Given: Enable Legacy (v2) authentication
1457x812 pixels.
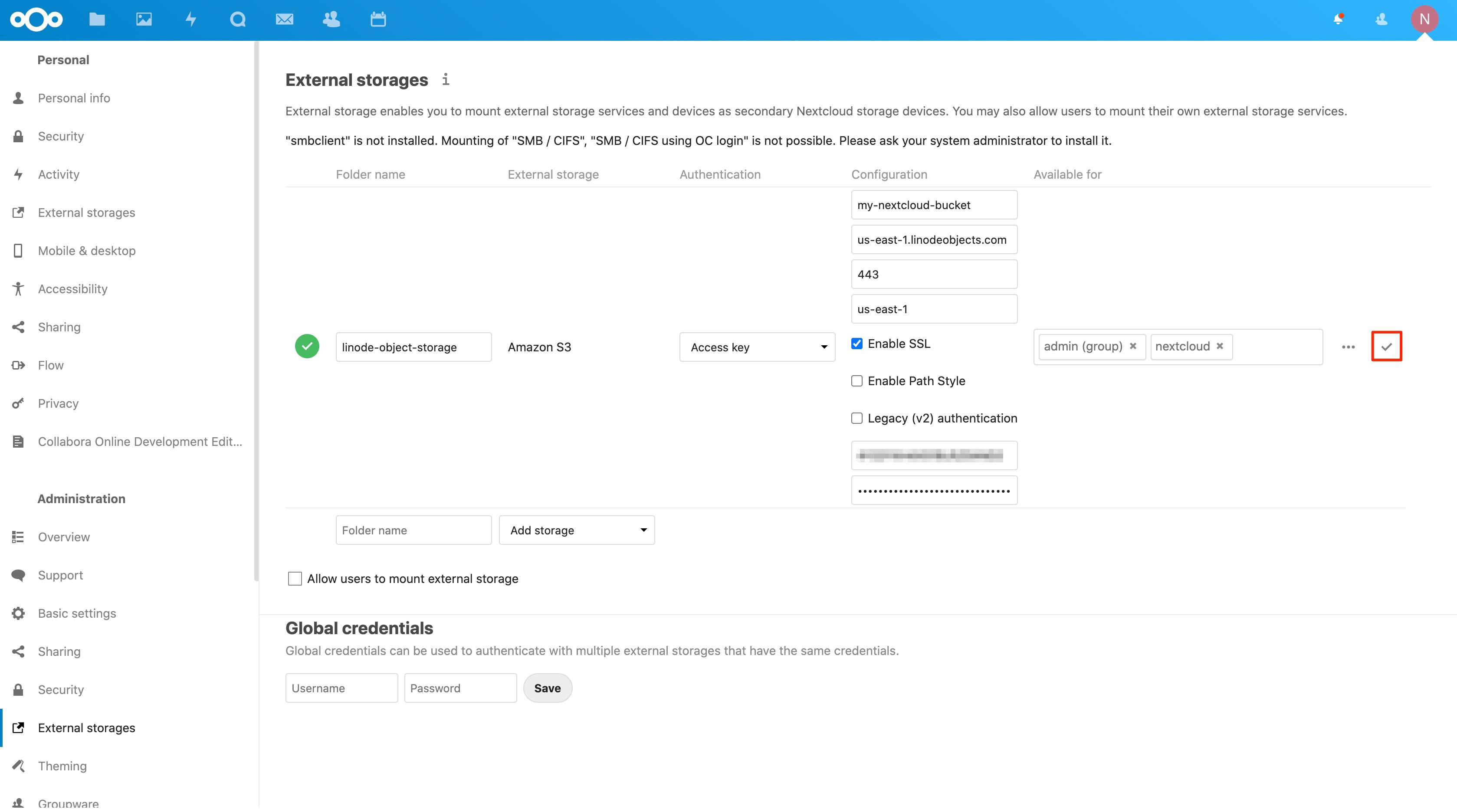Looking at the screenshot, I should click(856, 418).
